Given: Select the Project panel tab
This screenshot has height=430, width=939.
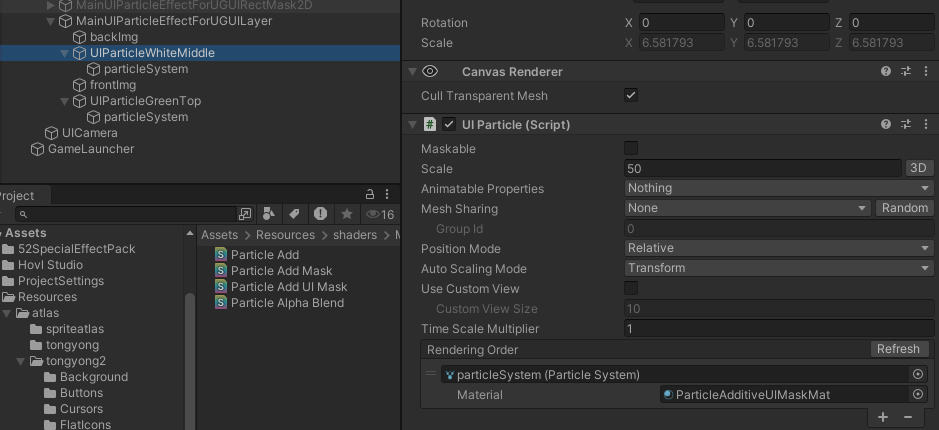Looking at the screenshot, I should tap(16, 196).
